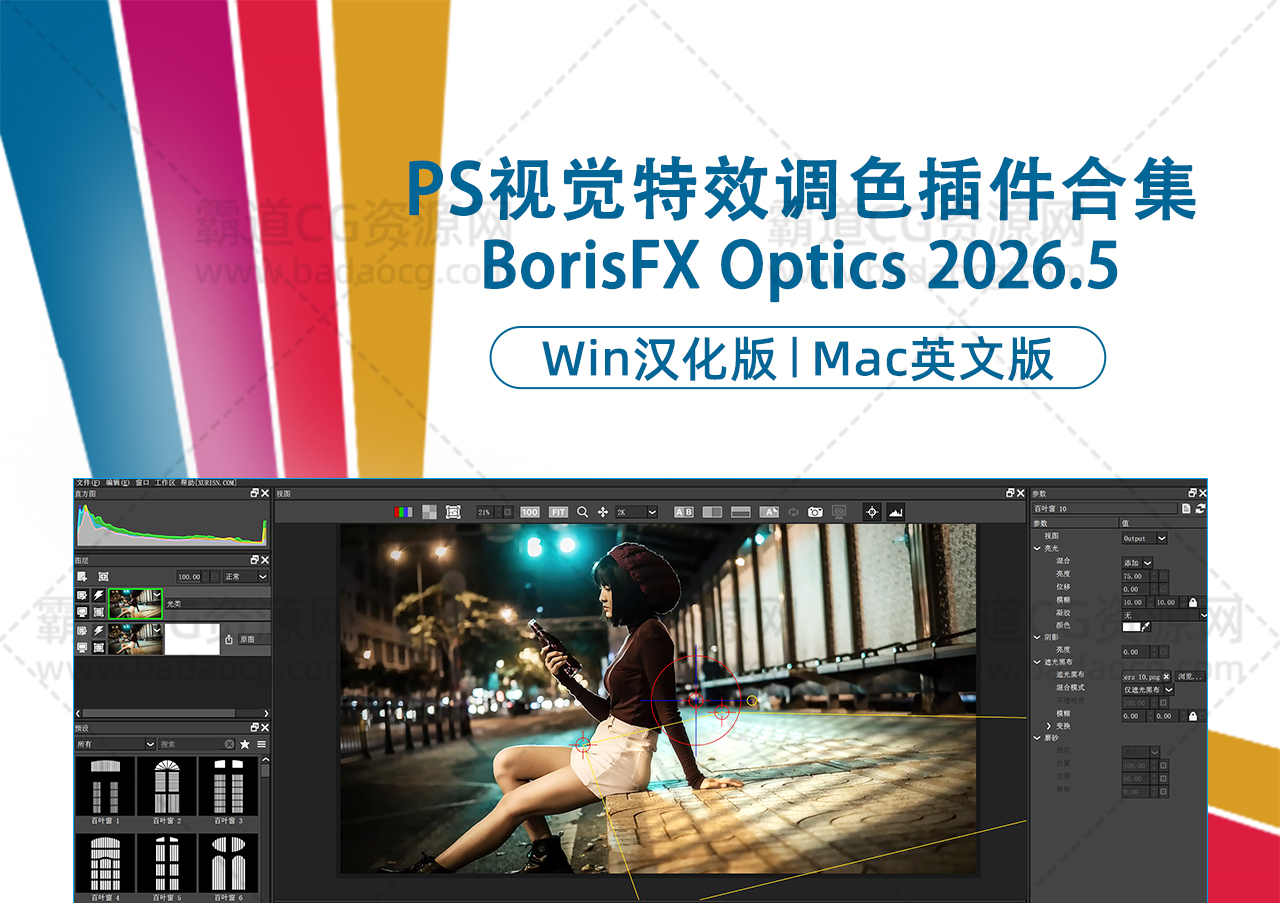Click the A corner comparison icon
This screenshot has height=903, width=1280.
point(769,512)
